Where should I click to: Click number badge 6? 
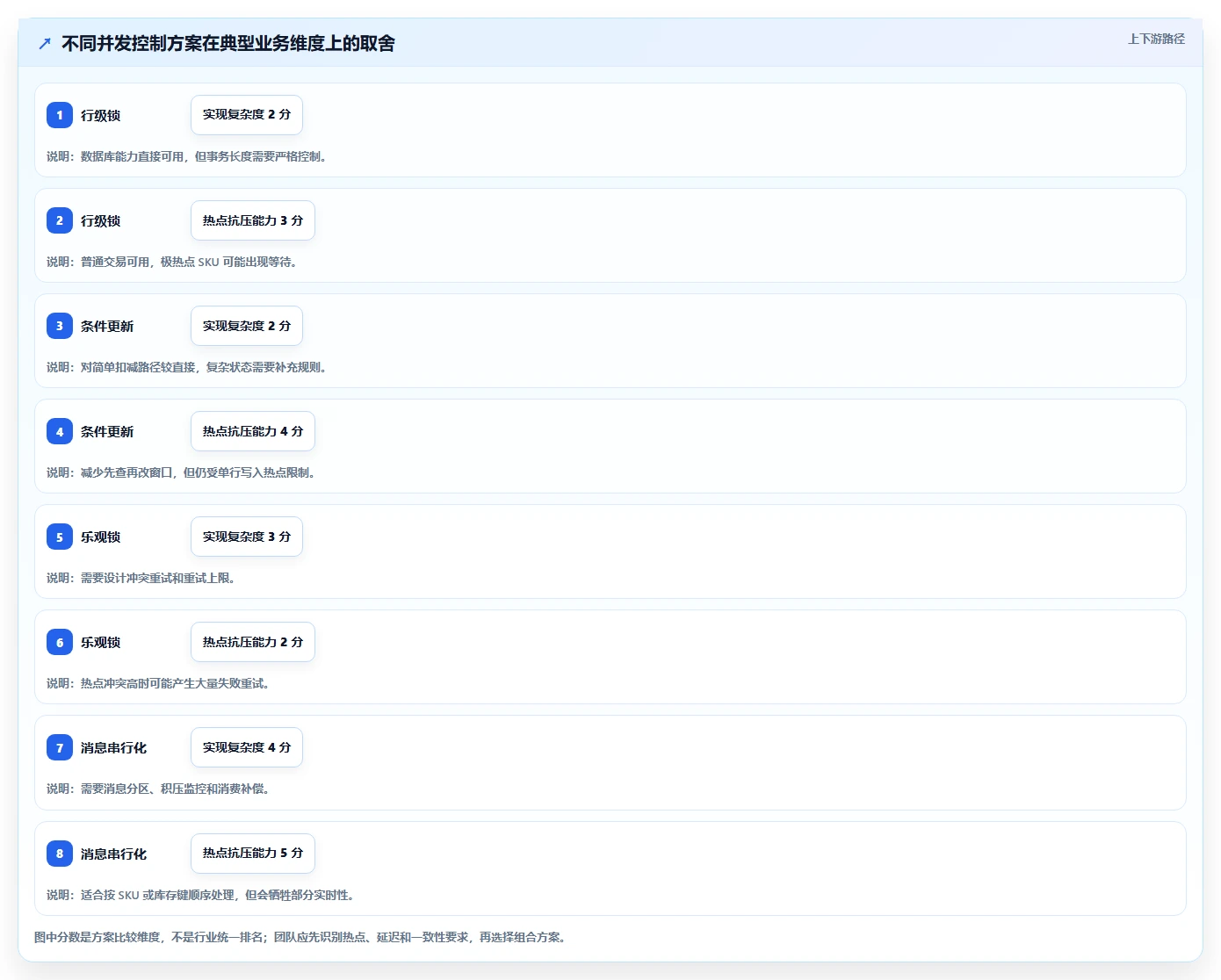60,642
